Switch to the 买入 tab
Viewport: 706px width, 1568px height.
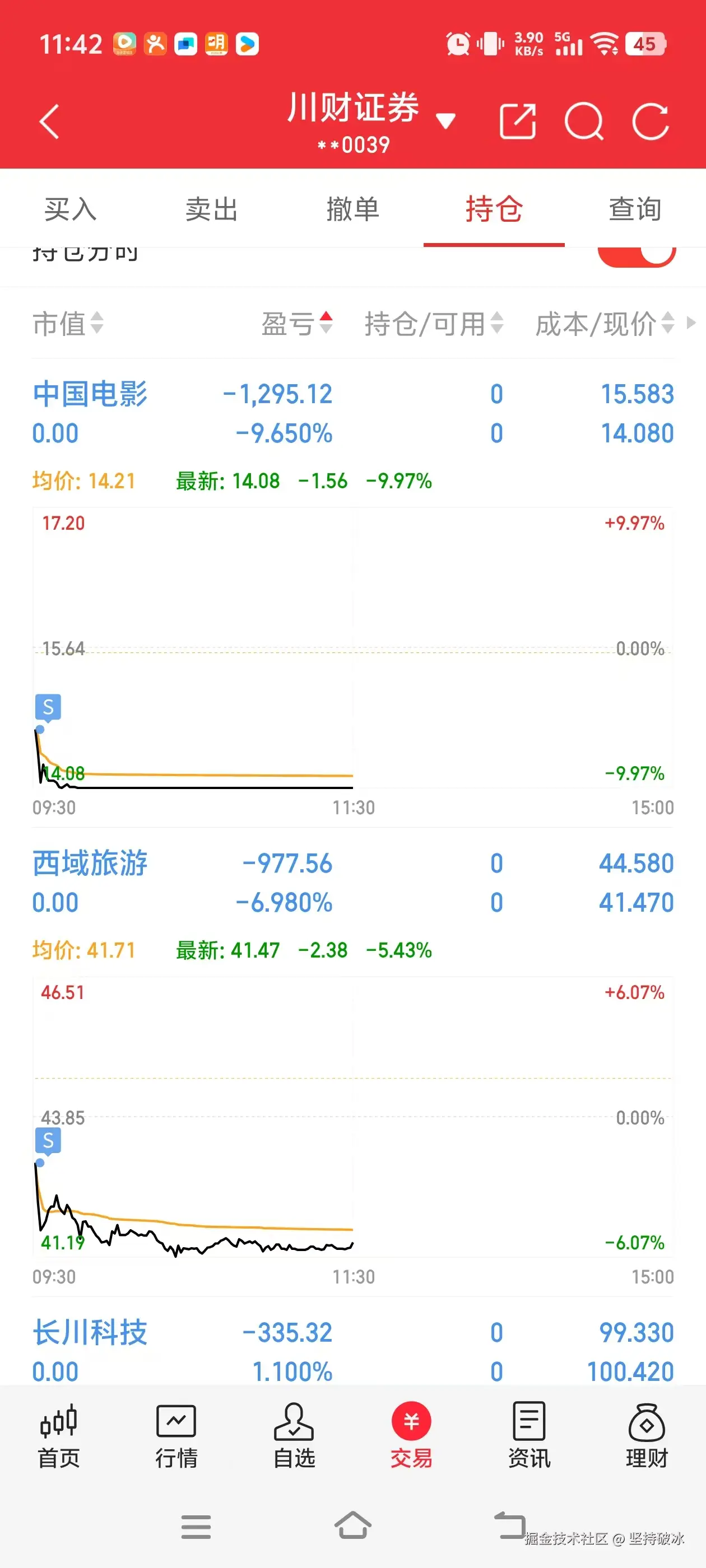[x=70, y=209]
